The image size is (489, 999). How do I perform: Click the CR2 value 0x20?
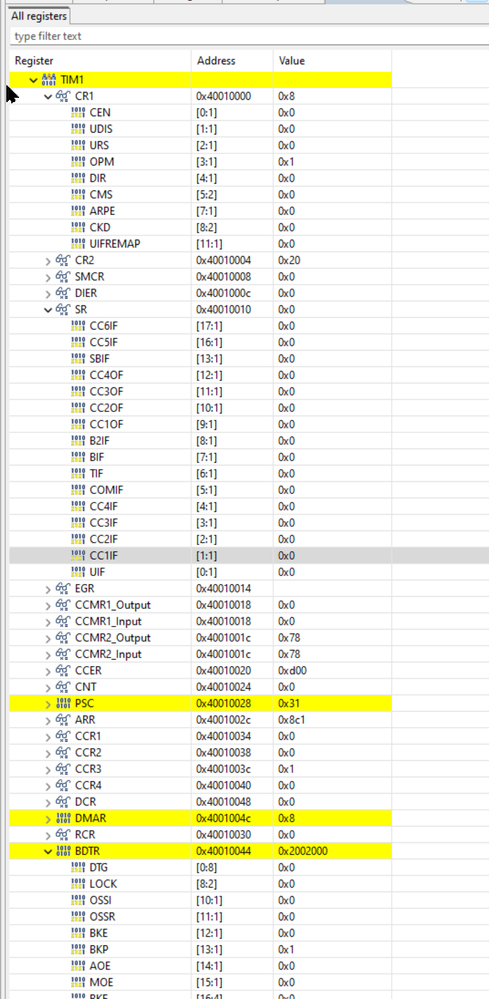coord(289,261)
